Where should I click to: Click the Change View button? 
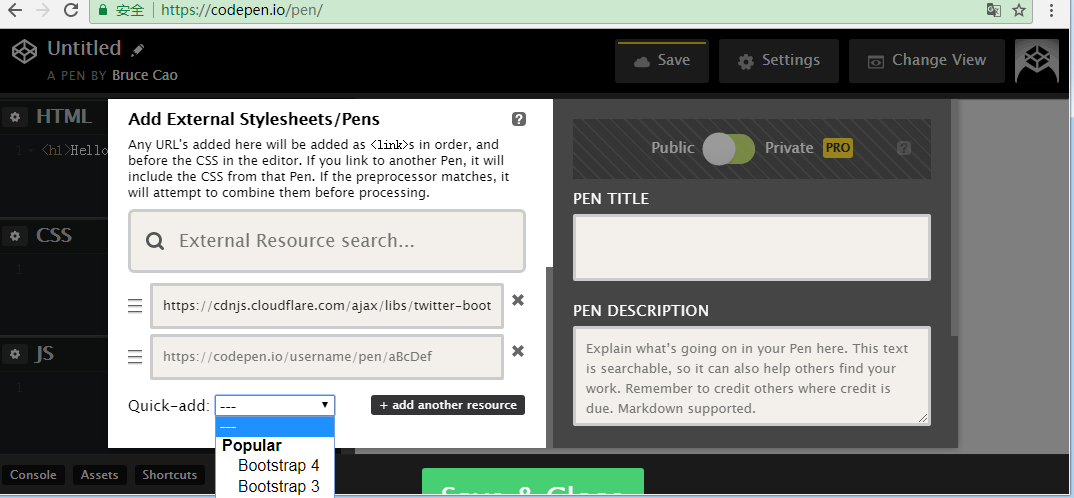click(927, 60)
